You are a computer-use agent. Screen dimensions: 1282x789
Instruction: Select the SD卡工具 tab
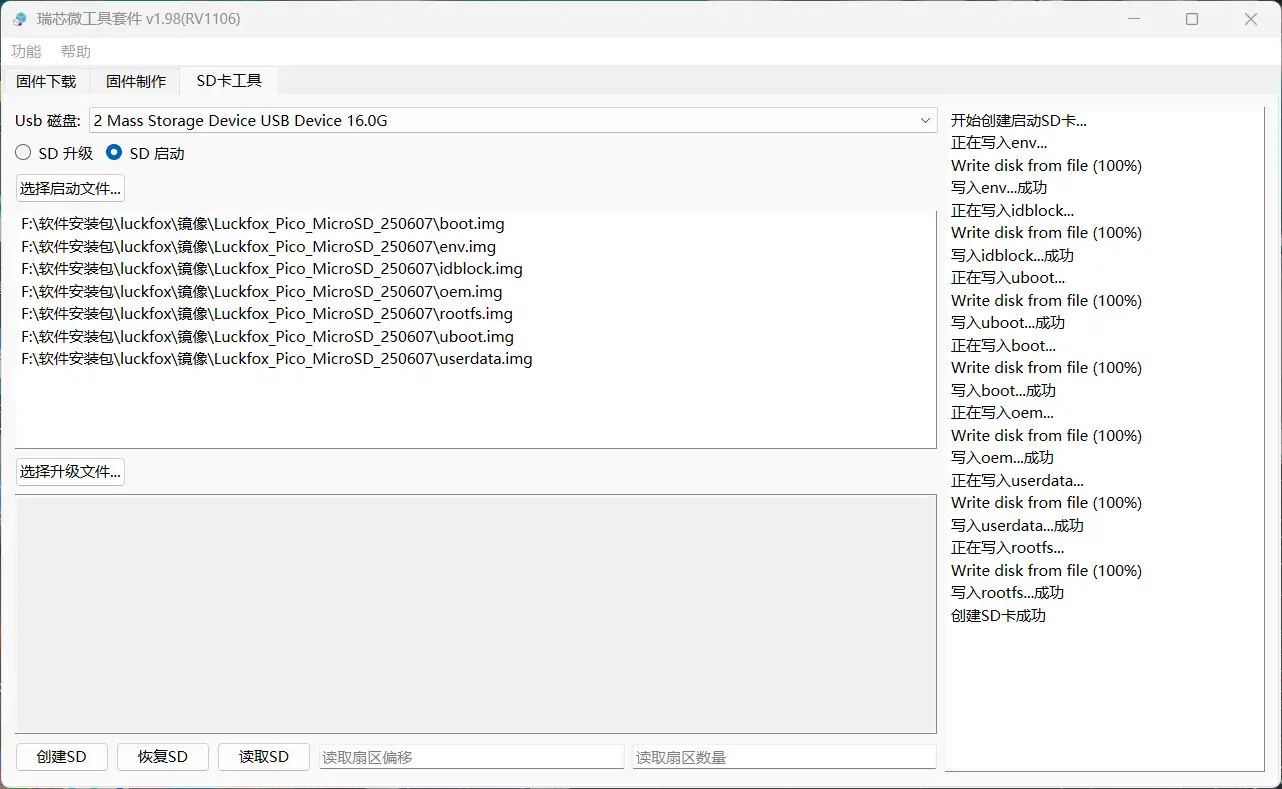tap(229, 81)
